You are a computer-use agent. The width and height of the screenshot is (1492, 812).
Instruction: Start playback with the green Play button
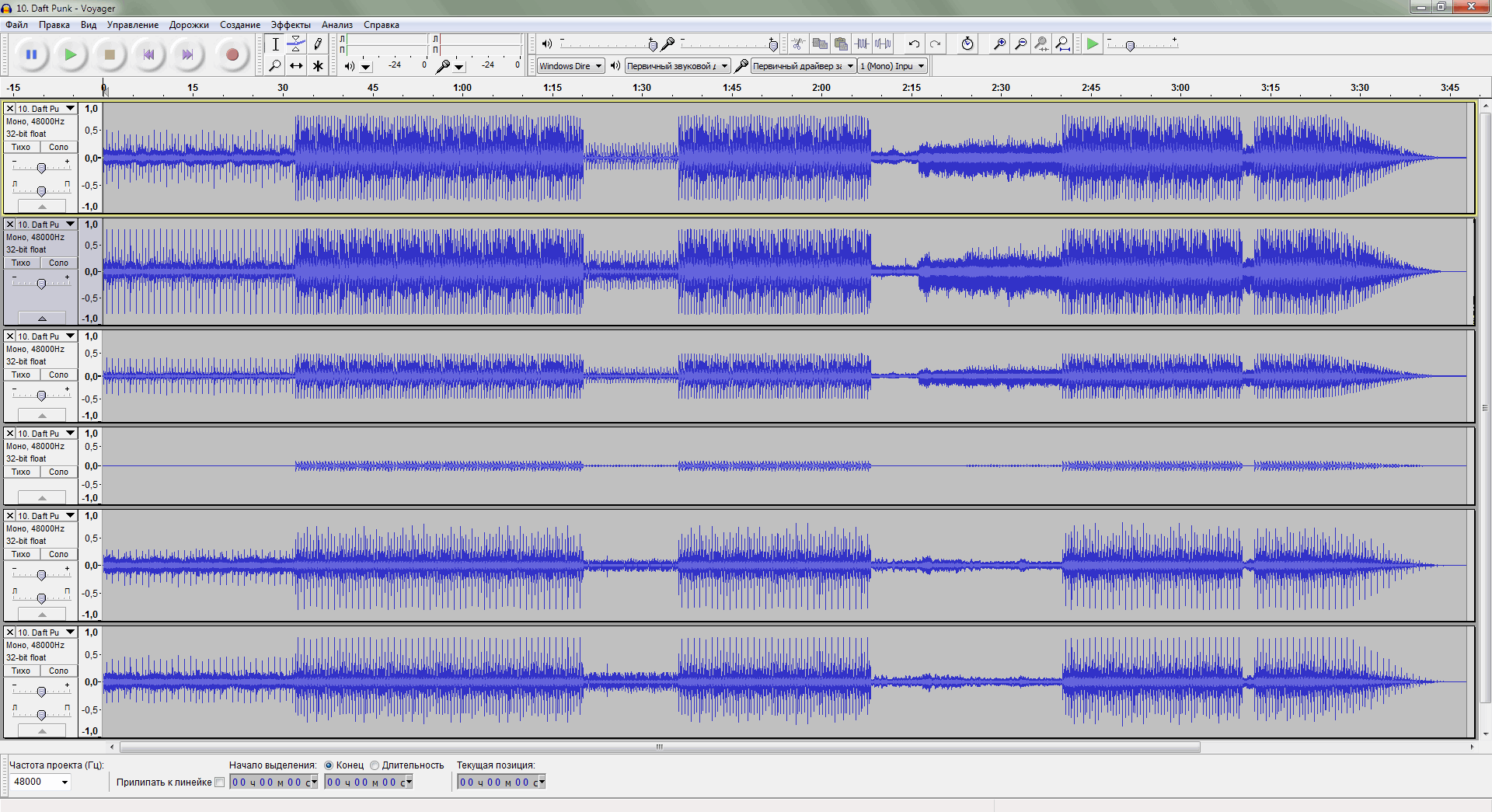[x=71, y=55]
